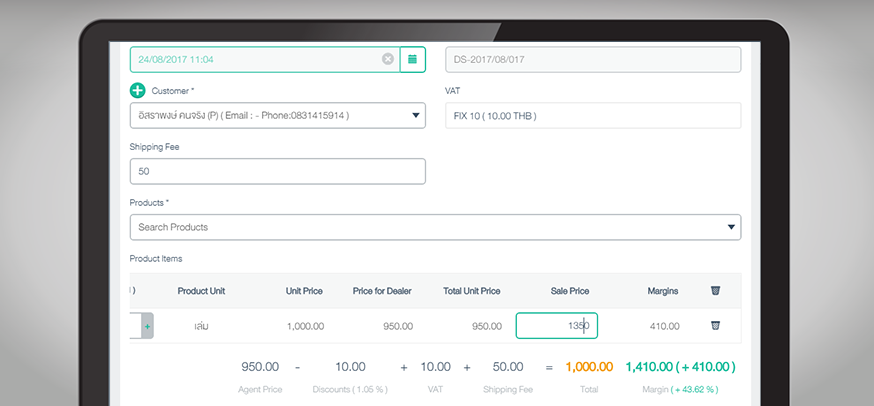Click the Product Unit column header
Screen dimensions: 874x406
pos(201,291)
